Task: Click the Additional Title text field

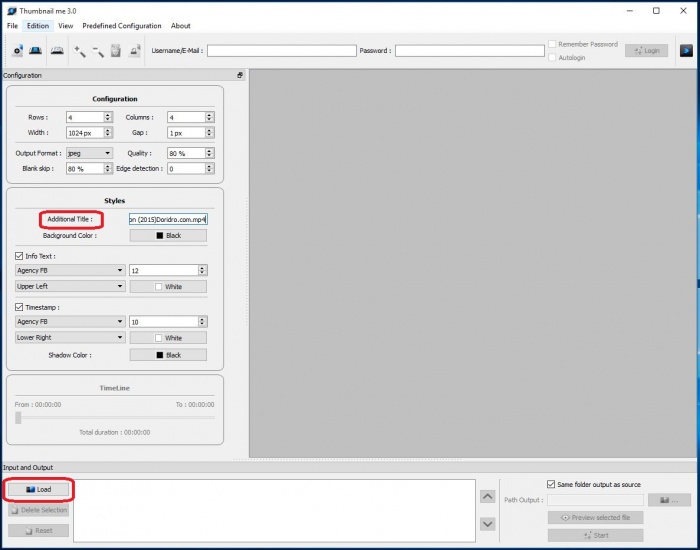Action: (168, 219)
